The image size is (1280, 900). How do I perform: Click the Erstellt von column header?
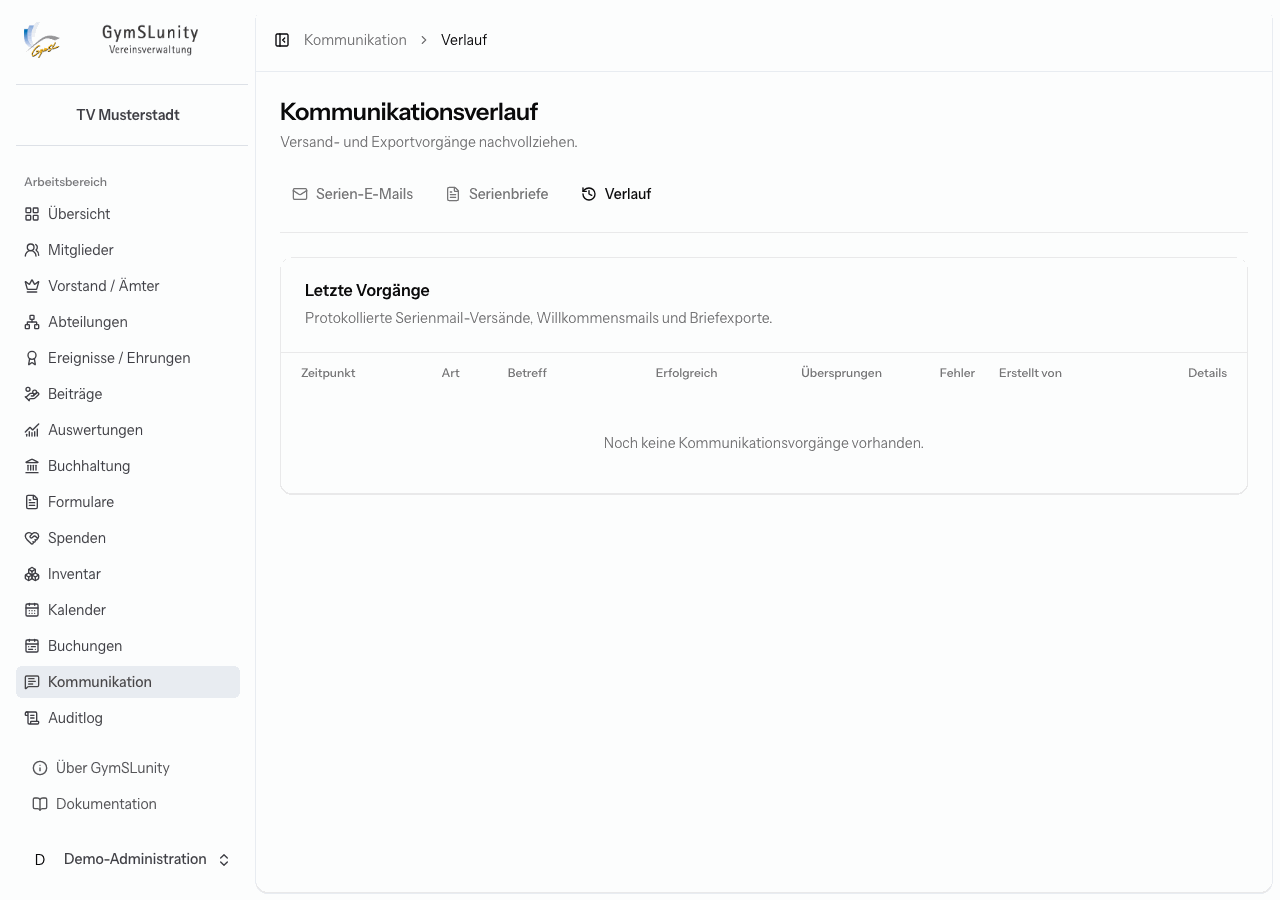pos(1030,373)
